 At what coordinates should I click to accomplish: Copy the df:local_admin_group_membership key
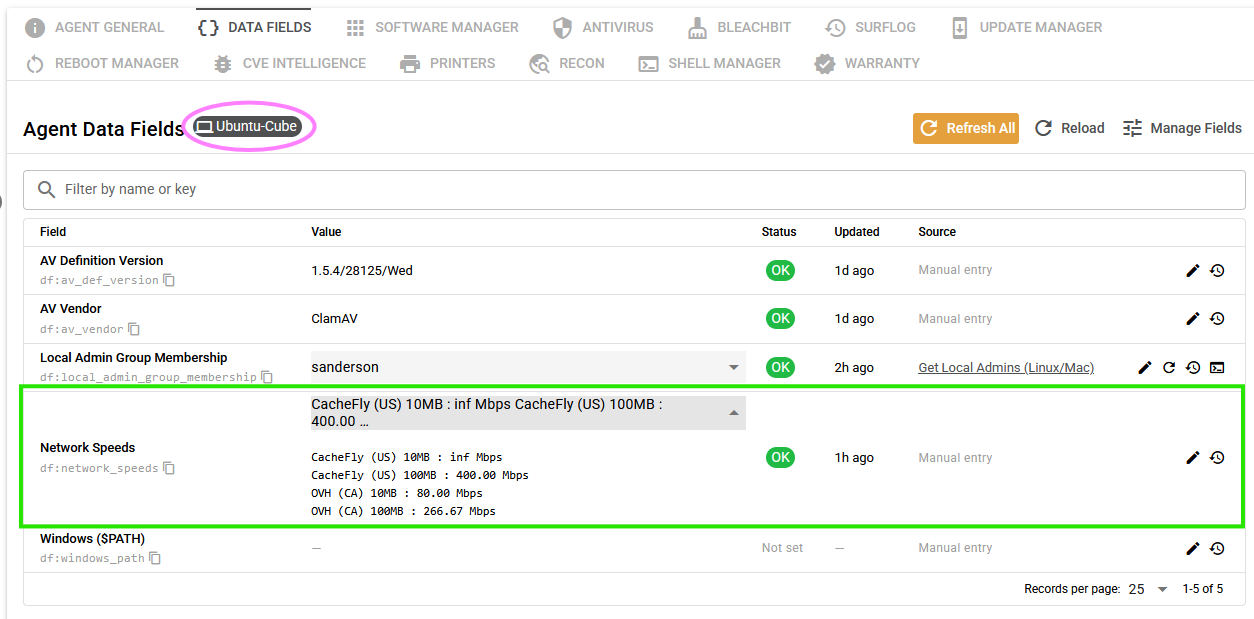point(267,377)
